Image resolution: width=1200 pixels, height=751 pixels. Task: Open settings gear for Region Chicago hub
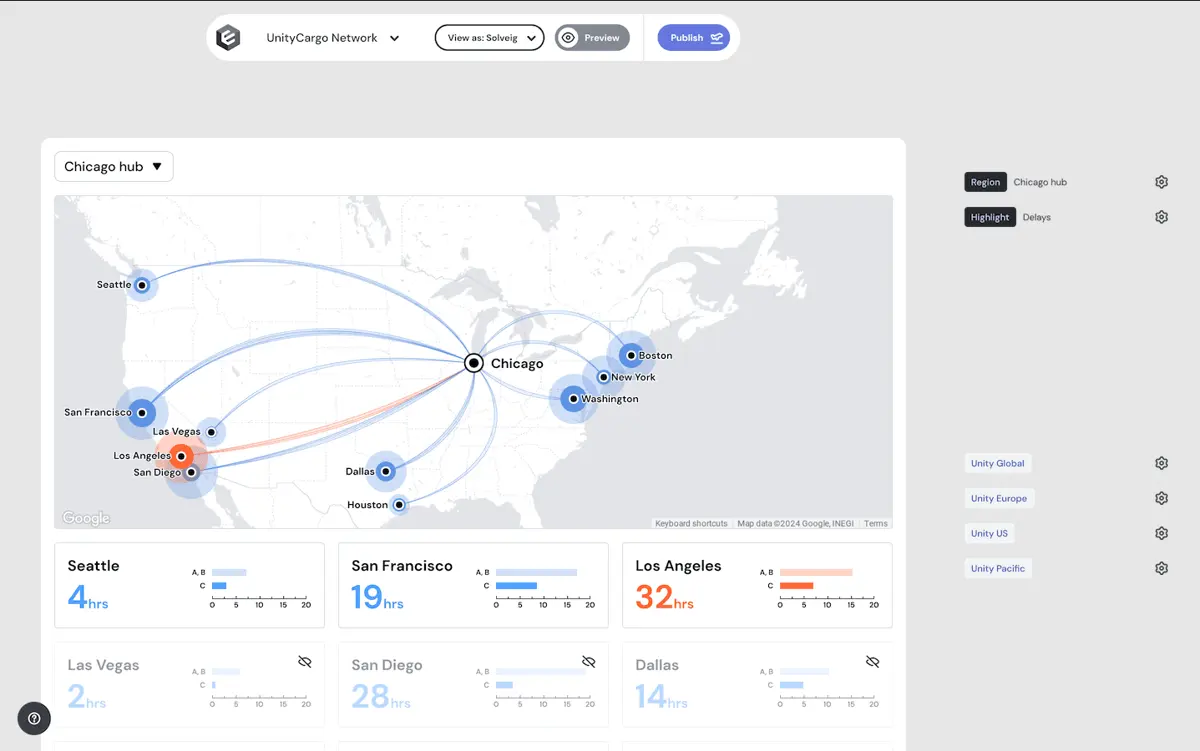pos(1161,182)
